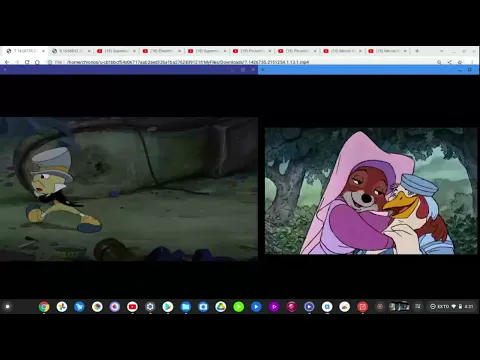Screen dimensions: 480x360
Task: Open the YouTube app on the shelf
Action: [132, 307]
